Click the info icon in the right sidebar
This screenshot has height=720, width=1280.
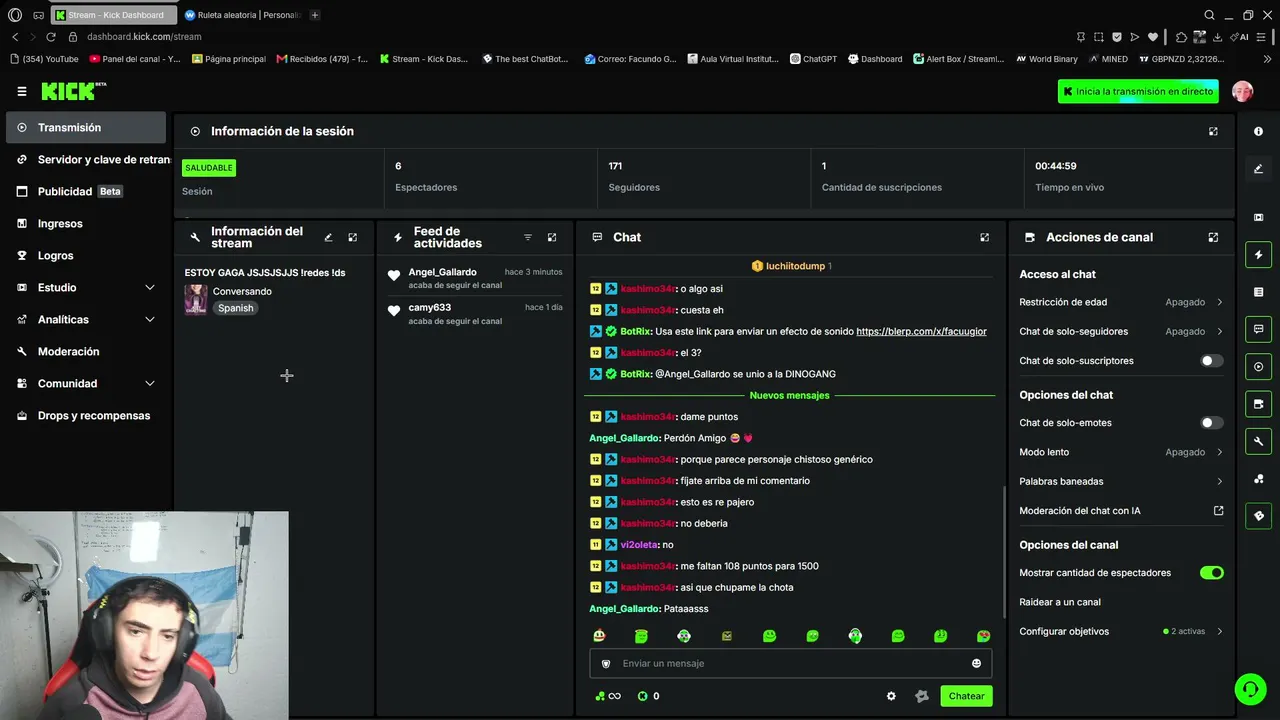(1258, 131)
